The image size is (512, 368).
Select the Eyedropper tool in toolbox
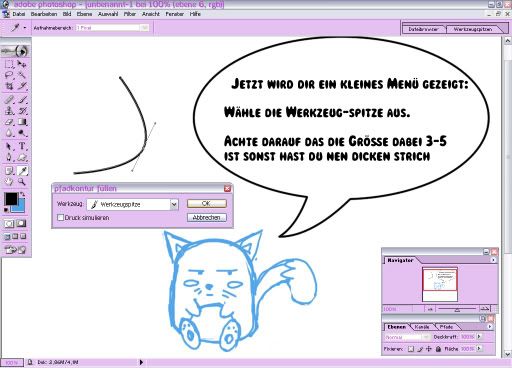click(x=22, y=171)
